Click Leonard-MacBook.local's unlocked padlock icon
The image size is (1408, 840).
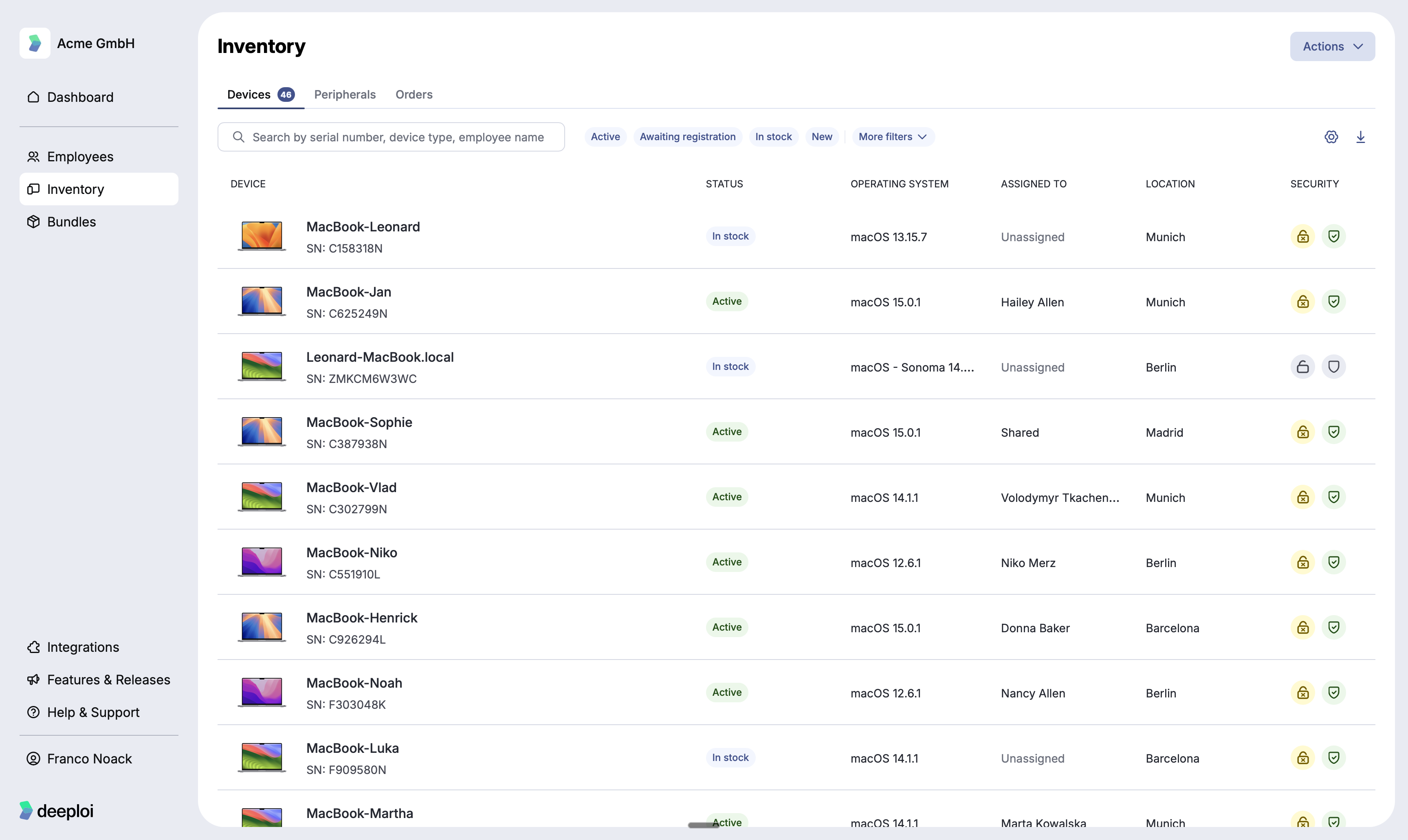point(1303,367)
